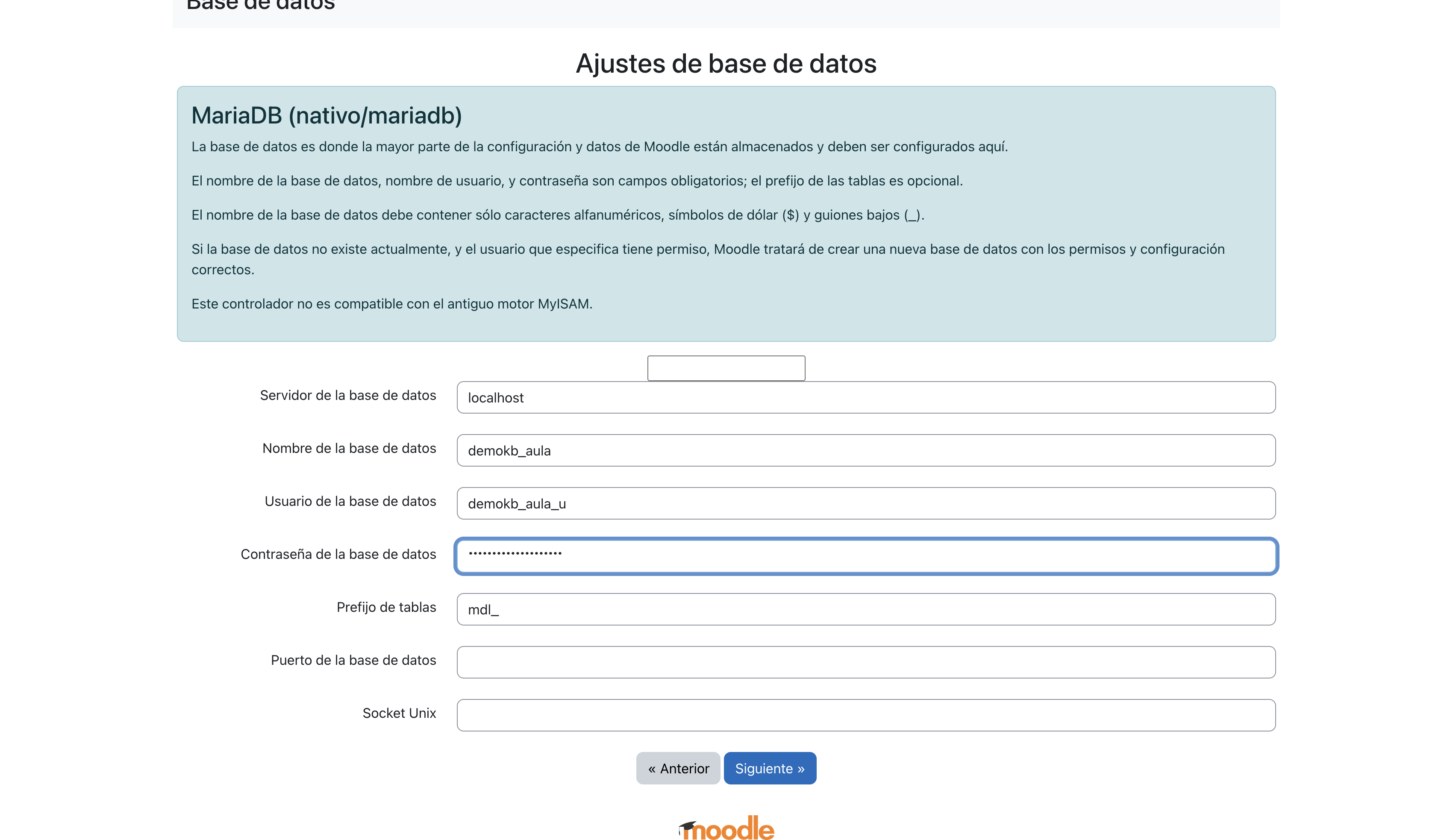Click the small empty box above the form
This screenshot has height=840, width=1453.
[726, 368]
